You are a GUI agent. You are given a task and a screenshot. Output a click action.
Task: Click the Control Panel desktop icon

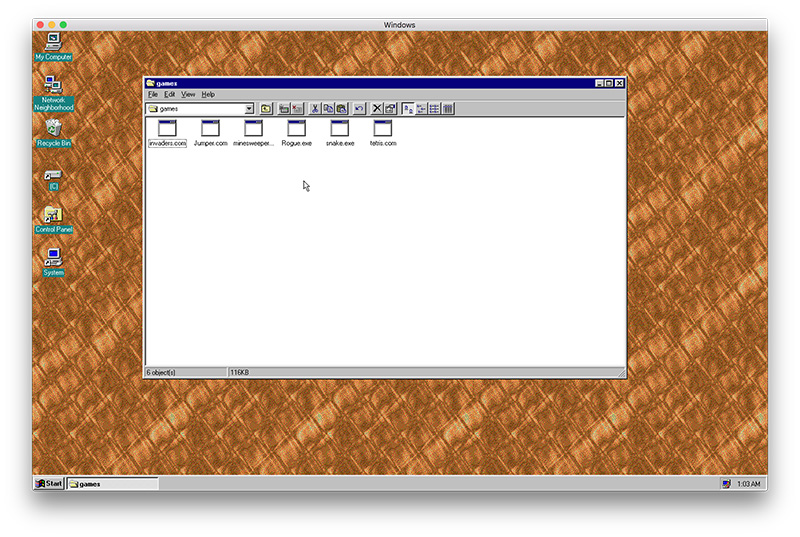click(53, 215)
